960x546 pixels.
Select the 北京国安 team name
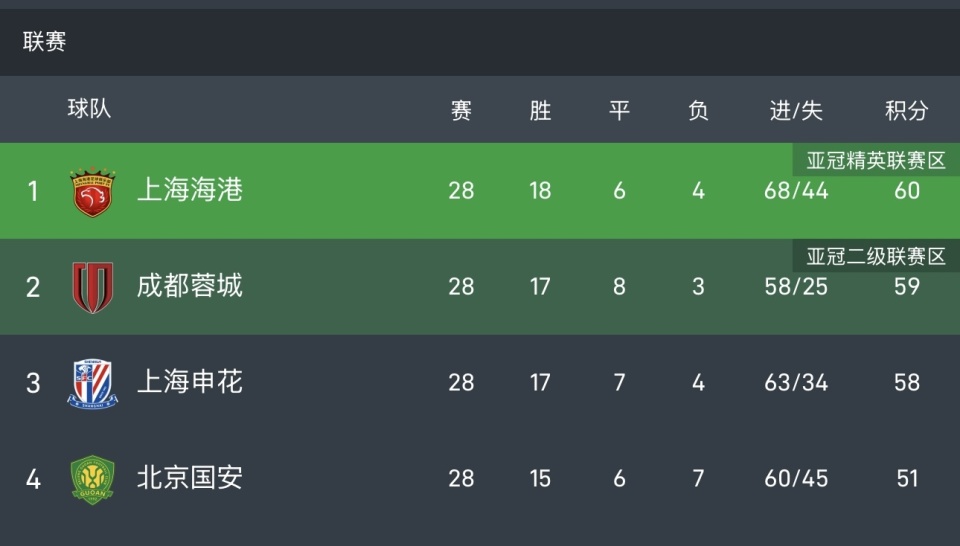189,478
